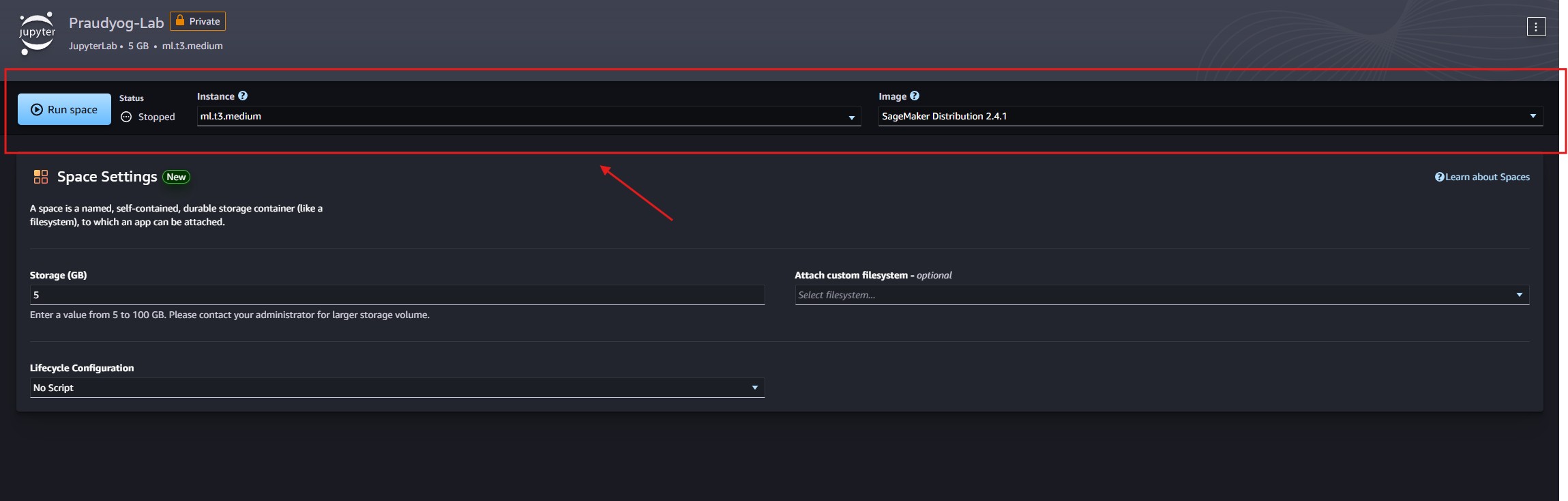Click the lock icon in Private badge
The width and height of the screenshot is (1568, 501).
coord(180,21)
